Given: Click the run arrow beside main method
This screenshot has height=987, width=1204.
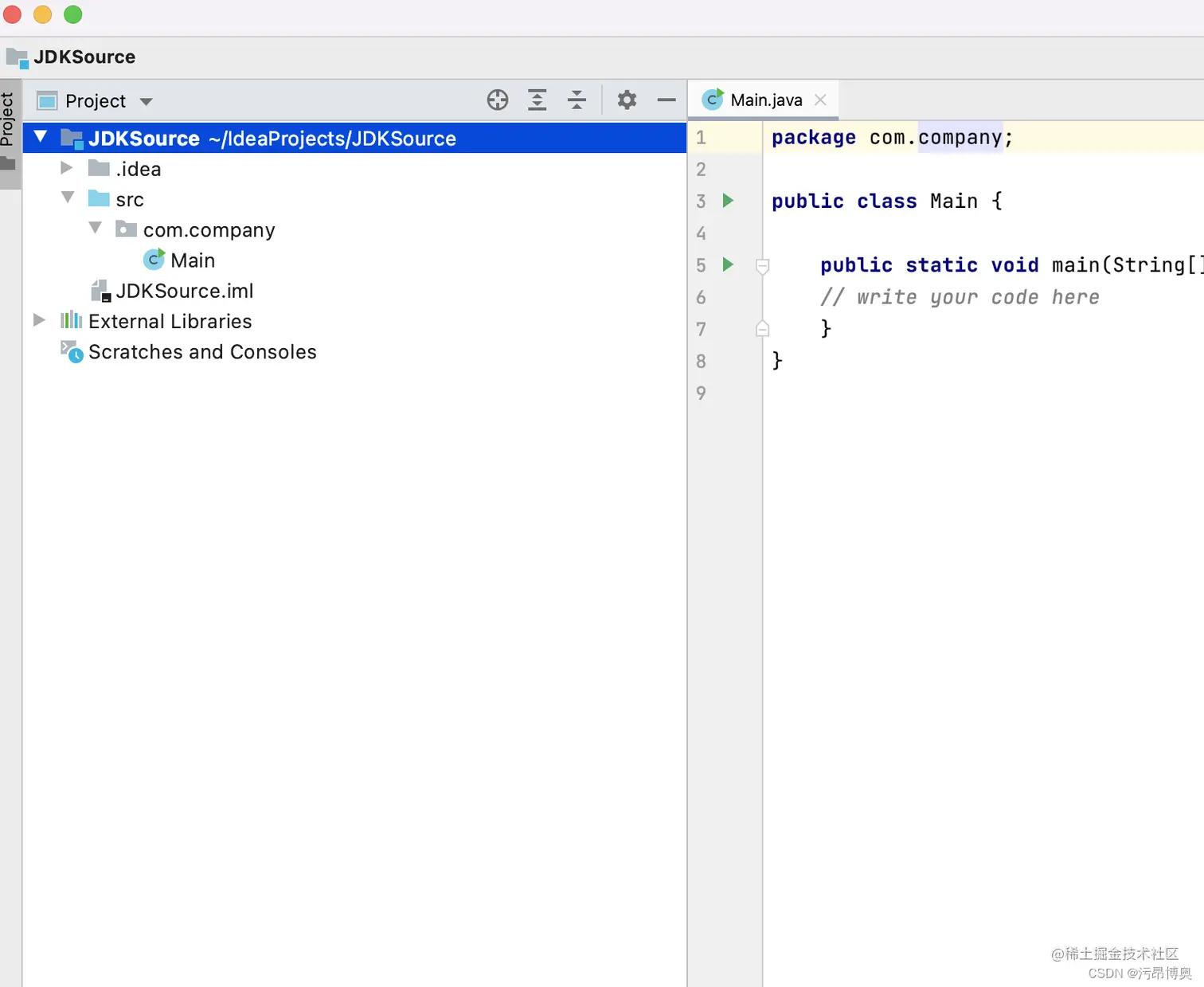Looking at the screenshot, I should point(728,264).
